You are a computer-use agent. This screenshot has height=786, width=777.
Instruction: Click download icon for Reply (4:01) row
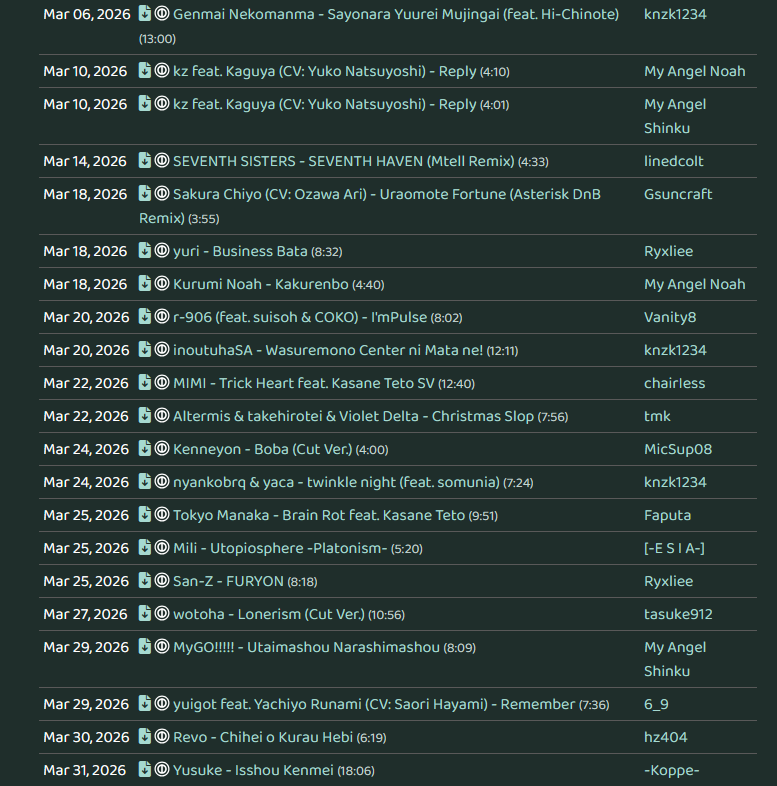(x=144, y=104)
